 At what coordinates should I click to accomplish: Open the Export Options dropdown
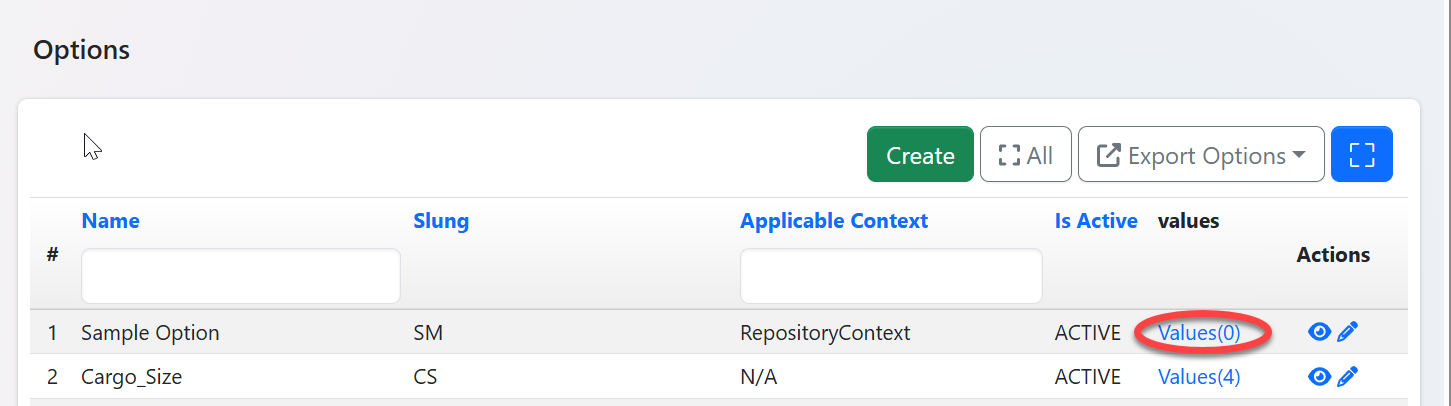click(1200, 155)
